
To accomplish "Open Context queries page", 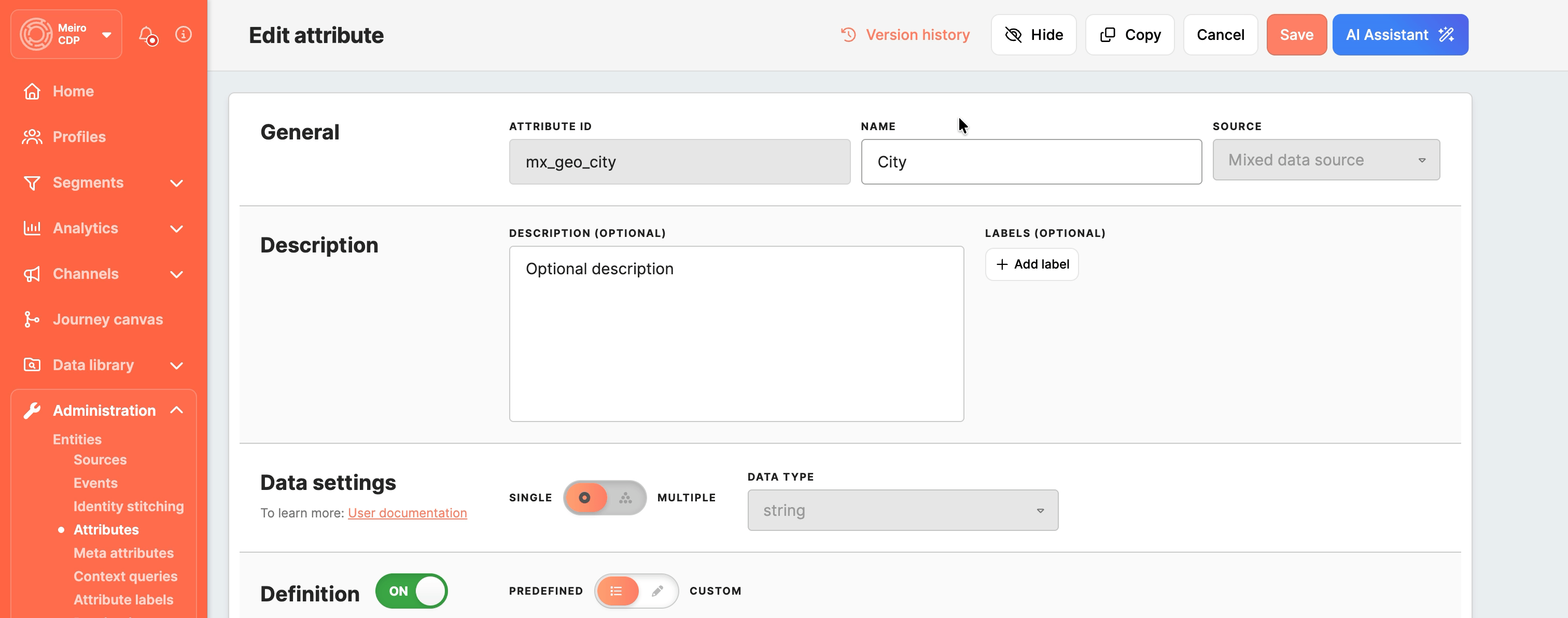I will (x=125, y=577).
